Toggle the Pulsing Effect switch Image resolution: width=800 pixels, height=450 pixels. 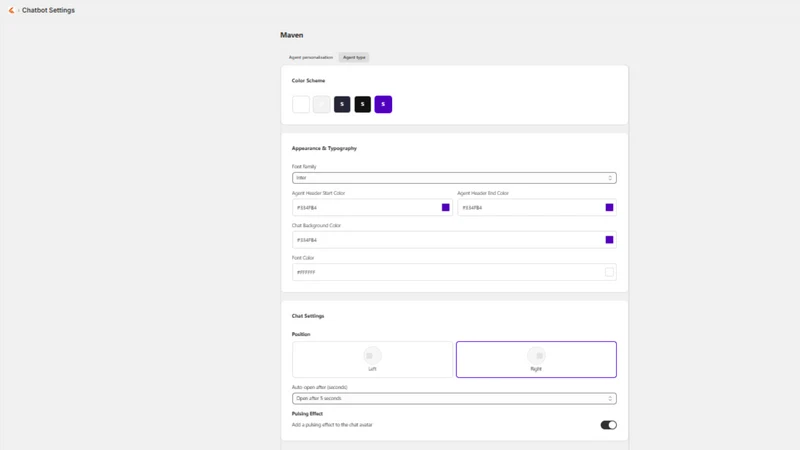[x=608, y=425]
